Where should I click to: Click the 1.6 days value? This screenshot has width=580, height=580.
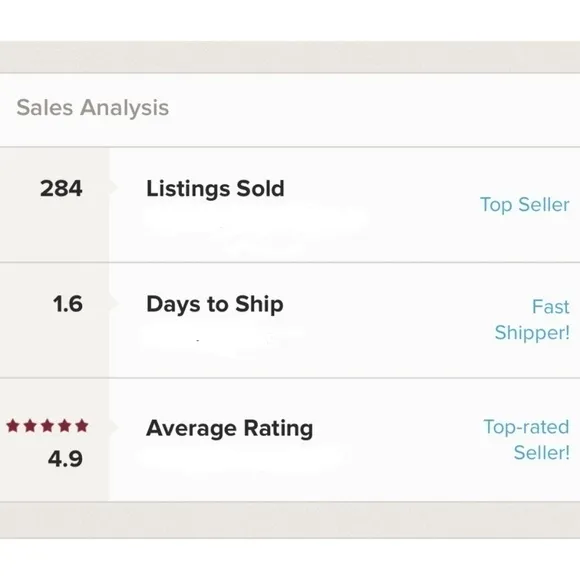coord(68,304)
